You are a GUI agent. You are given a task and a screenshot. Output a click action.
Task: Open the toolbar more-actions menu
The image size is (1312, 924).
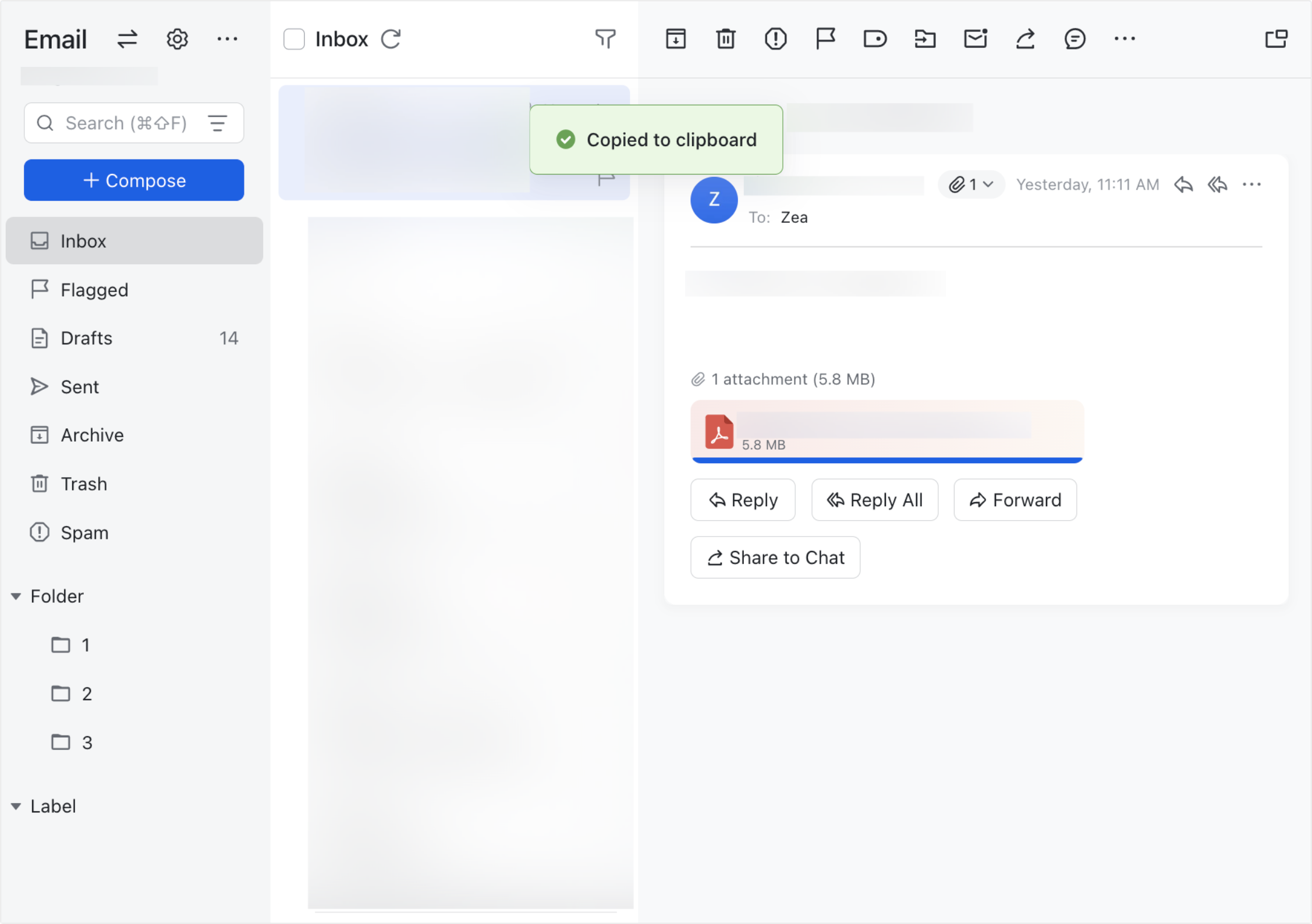[1125, 38]
